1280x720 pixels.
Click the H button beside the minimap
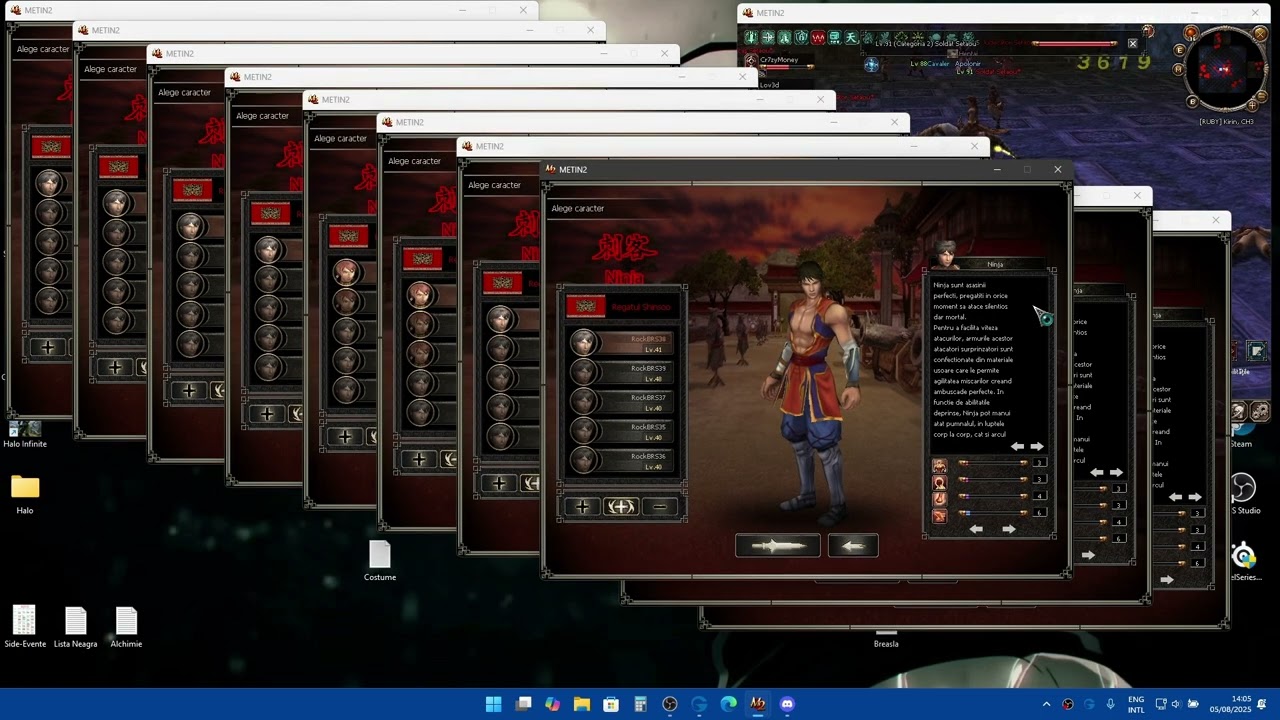pos(1179,69)
